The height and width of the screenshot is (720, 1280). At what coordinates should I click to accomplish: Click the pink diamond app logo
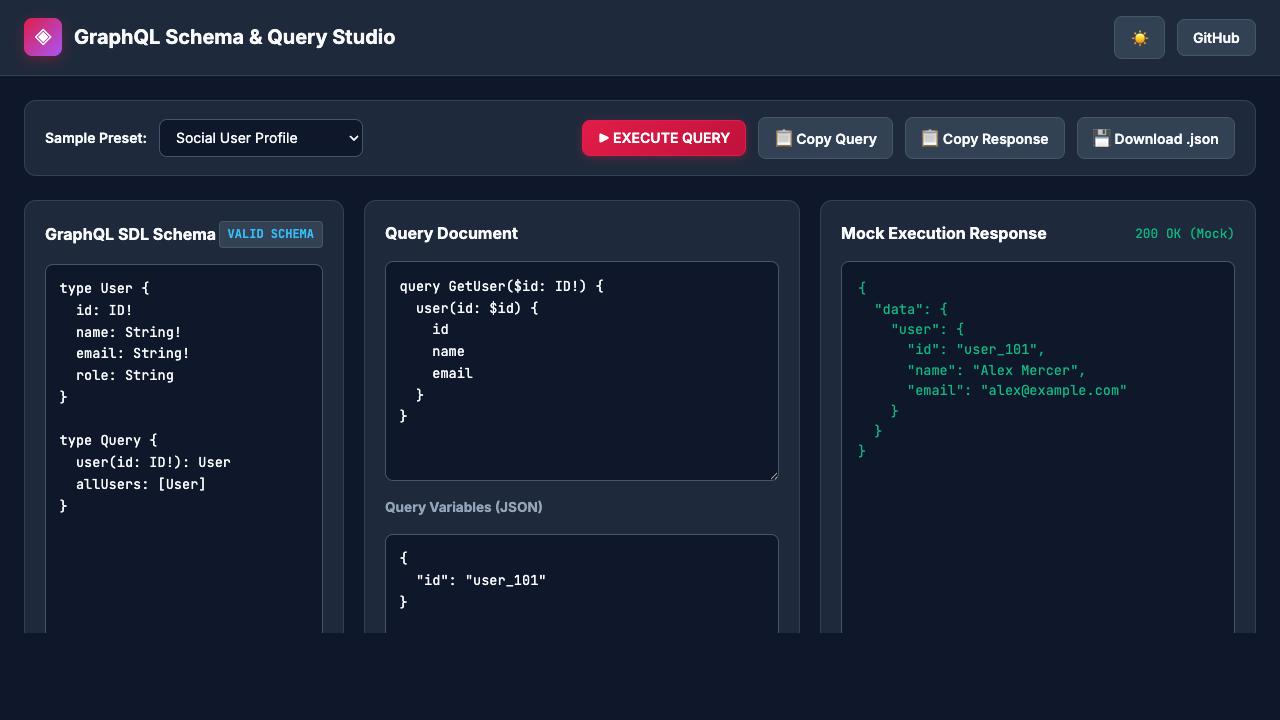point(43,37)
